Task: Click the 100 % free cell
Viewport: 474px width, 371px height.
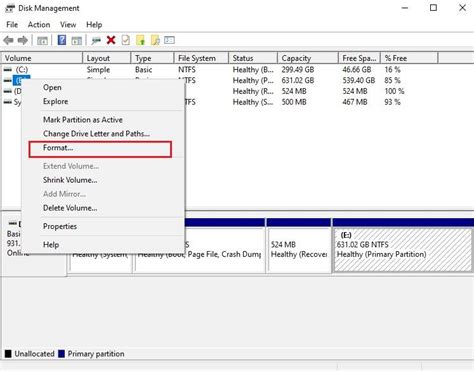Action: (x=394, y=91)
